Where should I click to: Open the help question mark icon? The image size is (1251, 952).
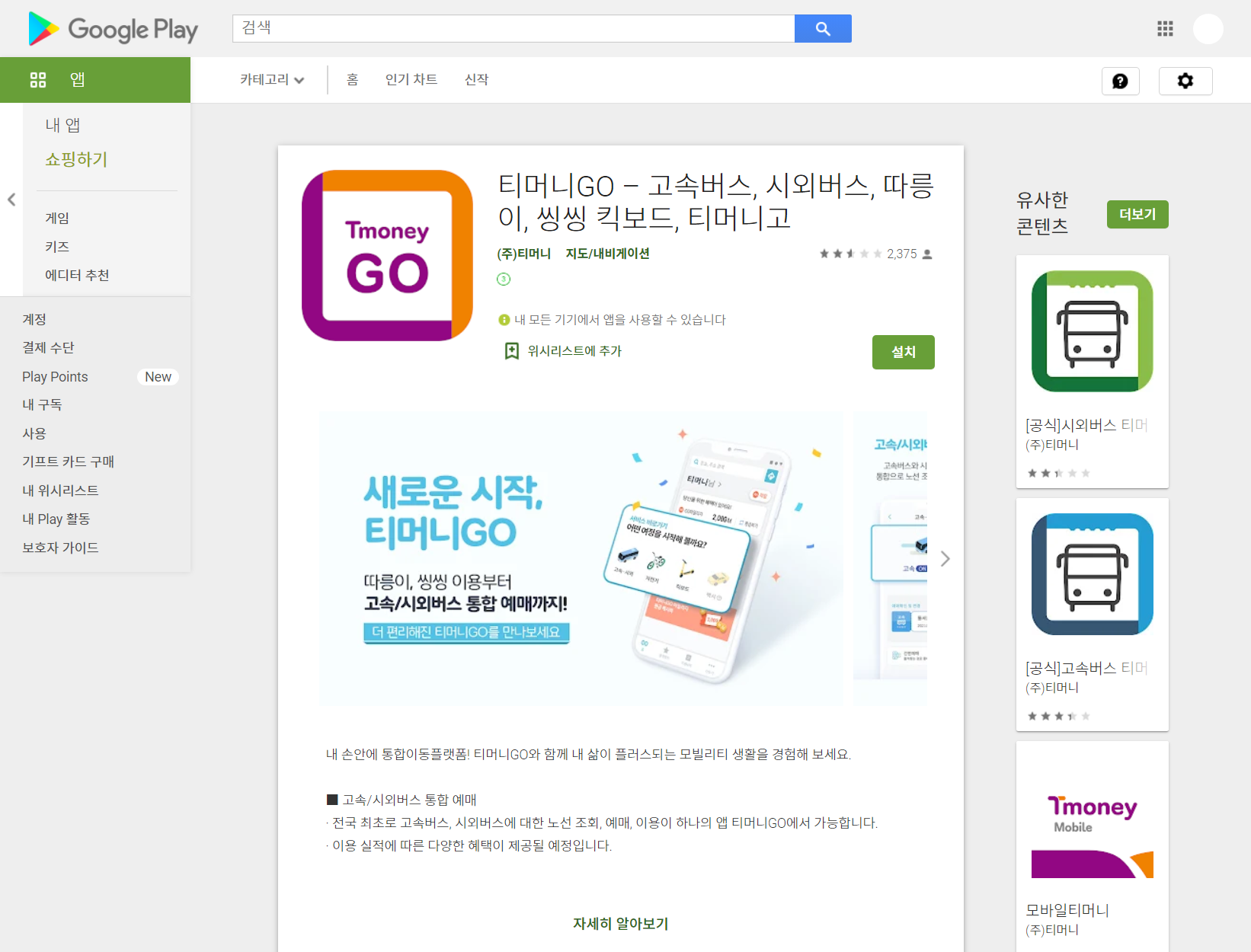coord(1120,81)
